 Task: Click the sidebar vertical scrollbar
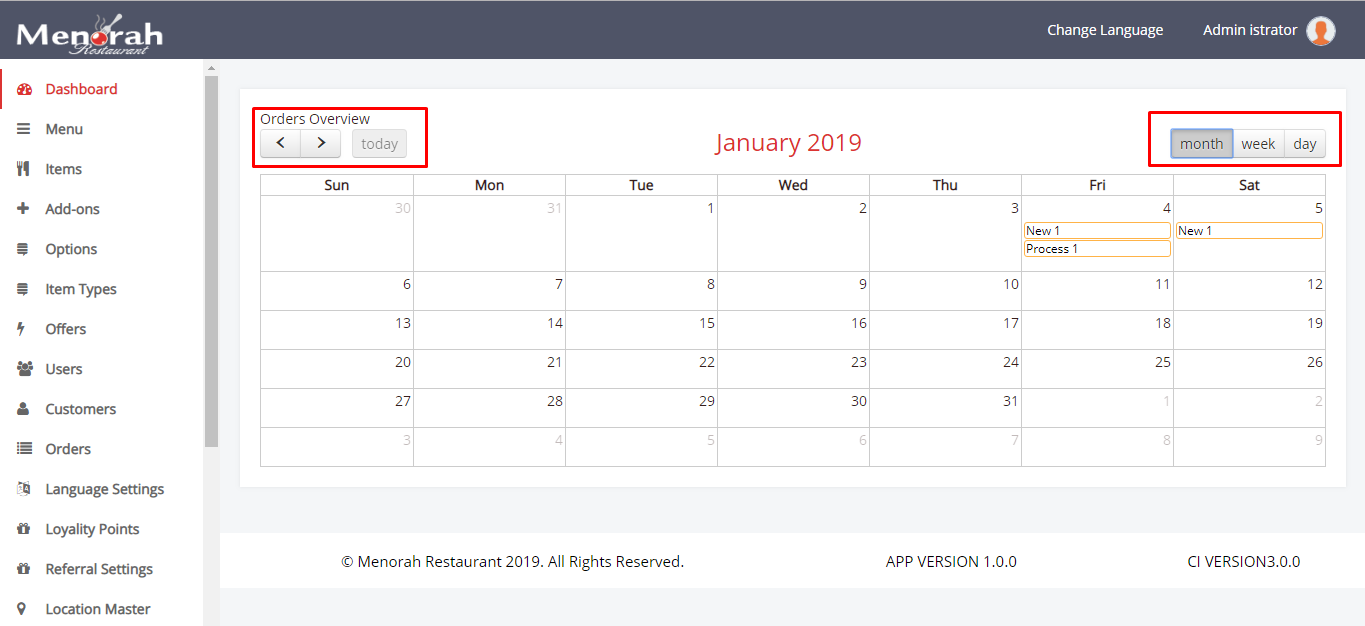pos(211,260)
